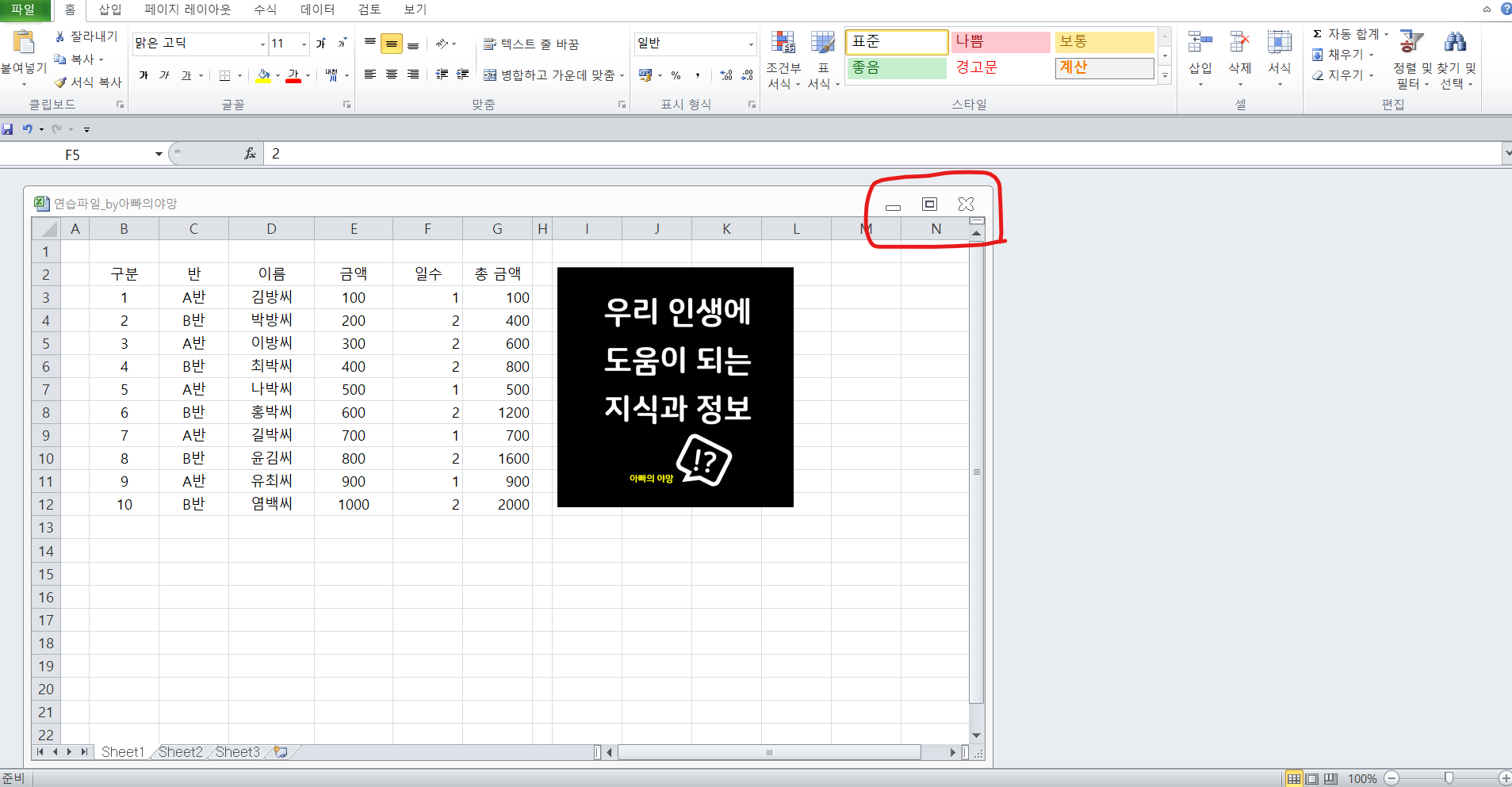Expand the cell styles gallery
Image resolution: width=1512 pixels, height=787 pixels.
click(x=1165, y=76)
